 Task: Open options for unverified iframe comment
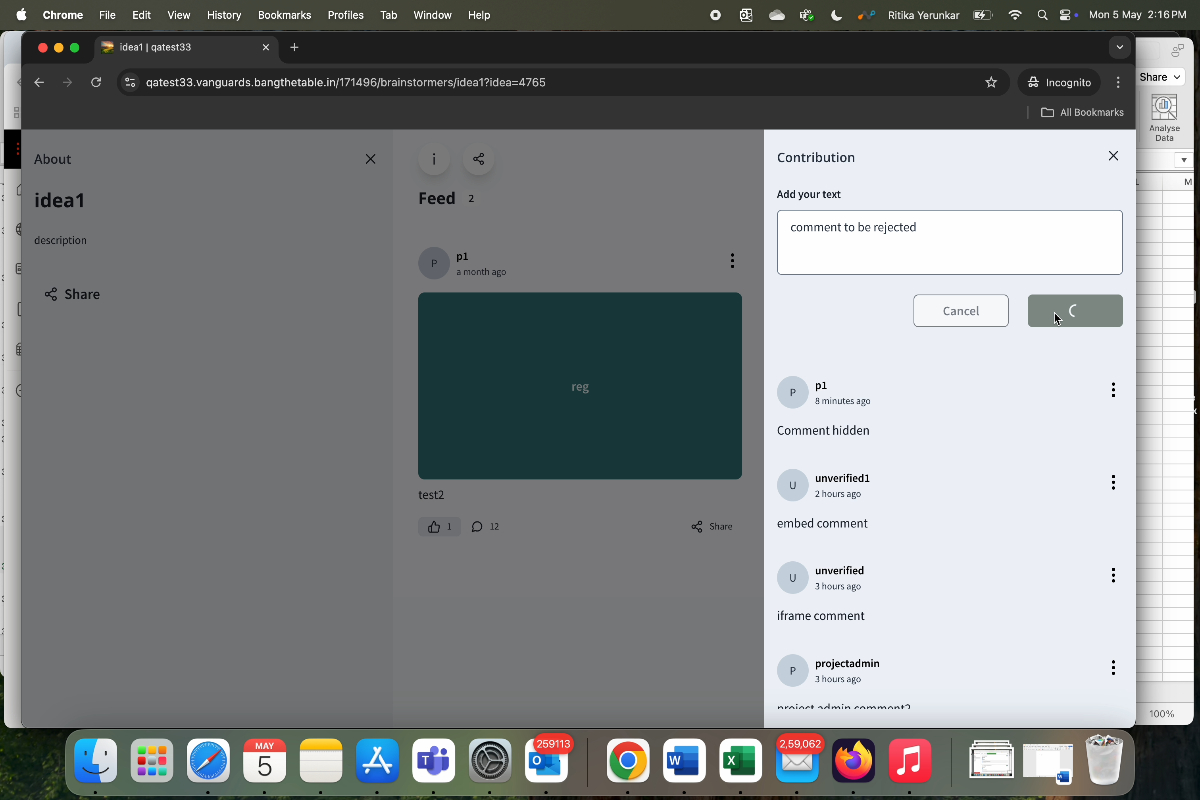(1113, 575)
